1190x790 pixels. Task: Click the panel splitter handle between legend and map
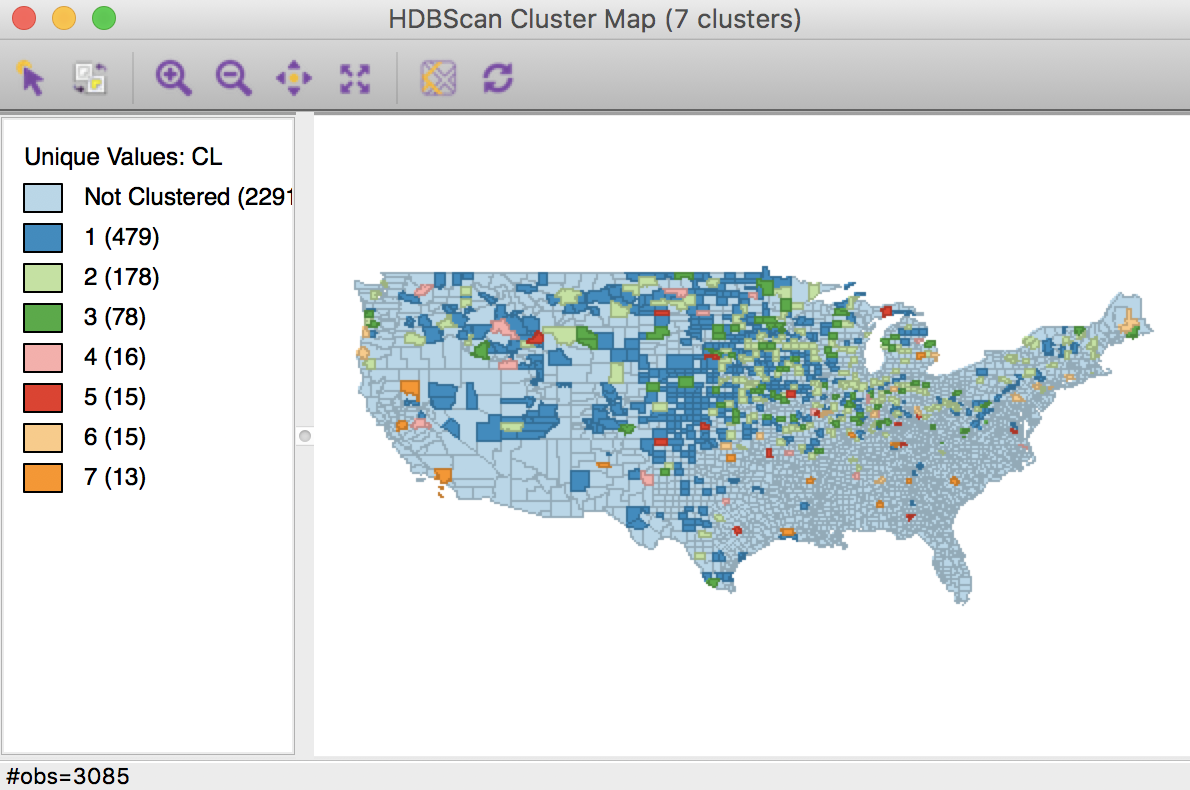tap(305, 436)
